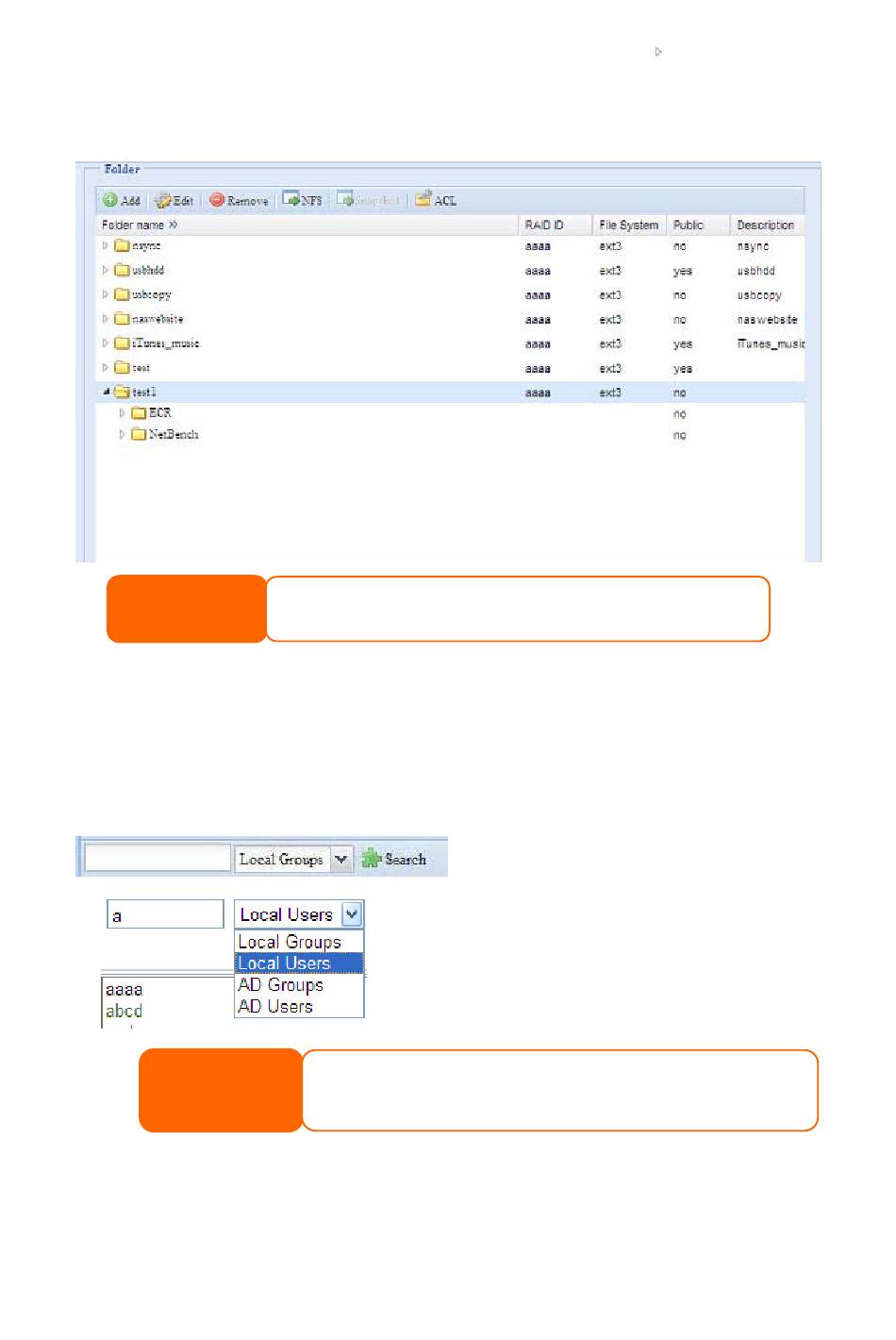Screen dimensions: 896x1340
Task: Expand the usbhdd folder arrow
Action: [x=106, y=270]
